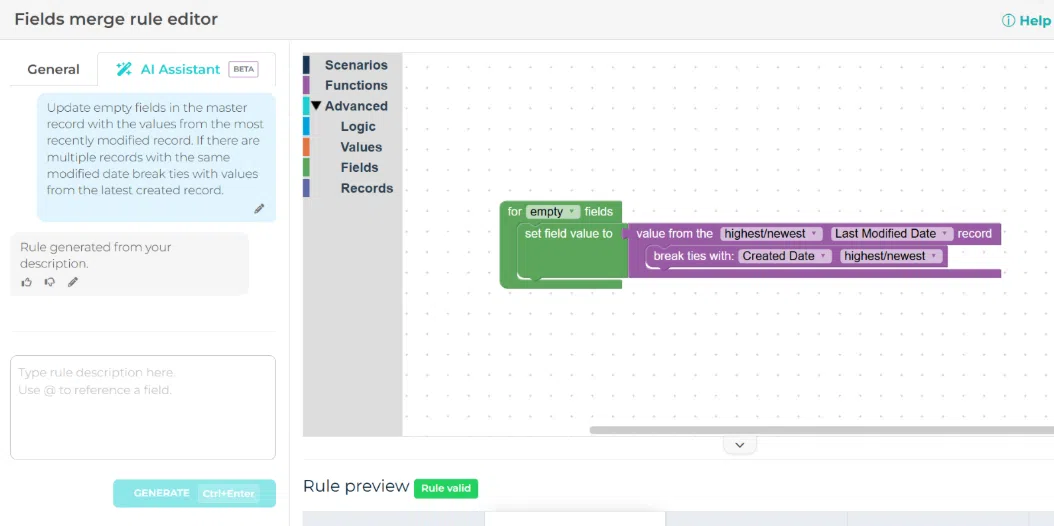The width and height of the screenshot is (1054, 526).
Task: Click the AI Assistant magic wand icon
Action: [124, 69]
